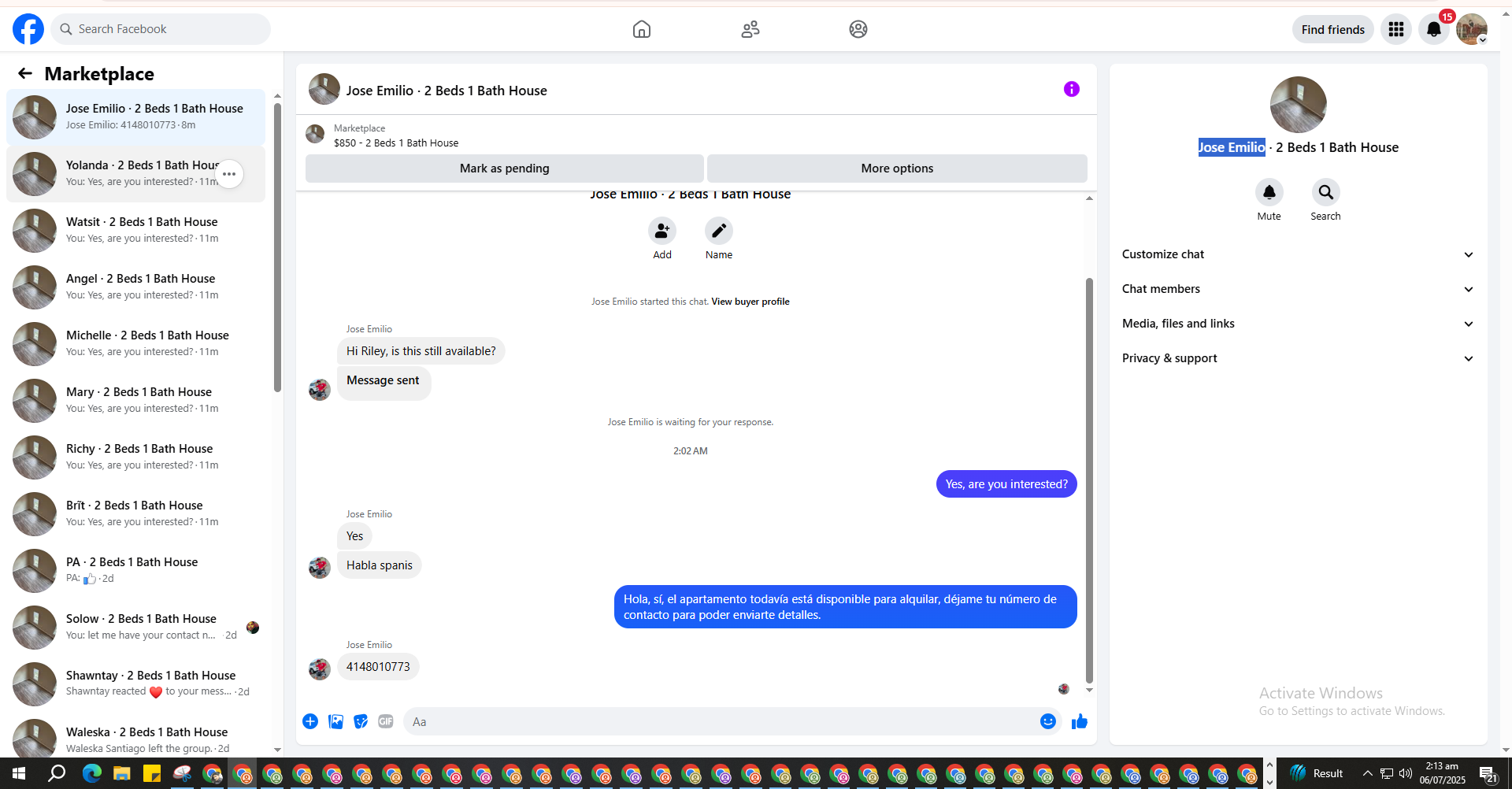Open Solow conversation

[x=135, y=627]
